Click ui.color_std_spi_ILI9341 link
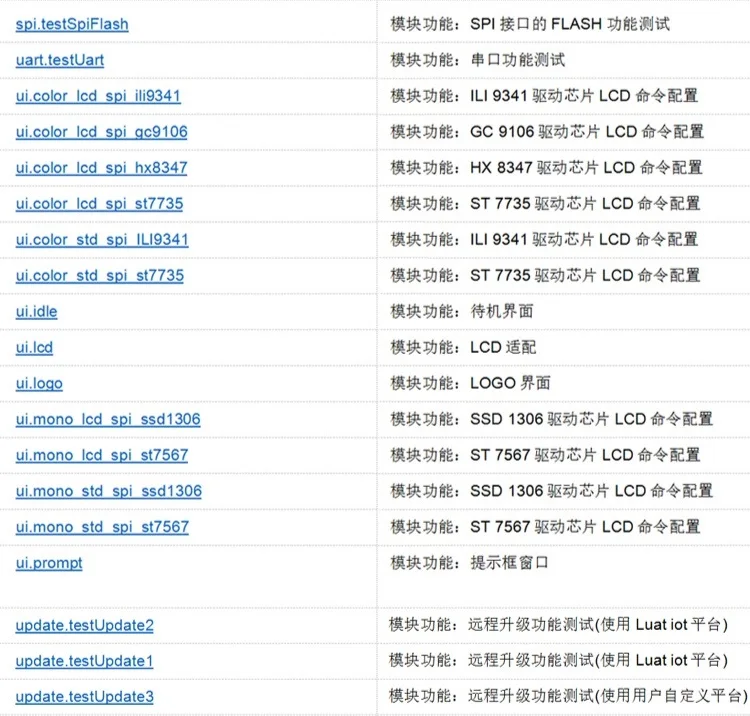Viewport: 750px width, 716px height. click(102, 240)
